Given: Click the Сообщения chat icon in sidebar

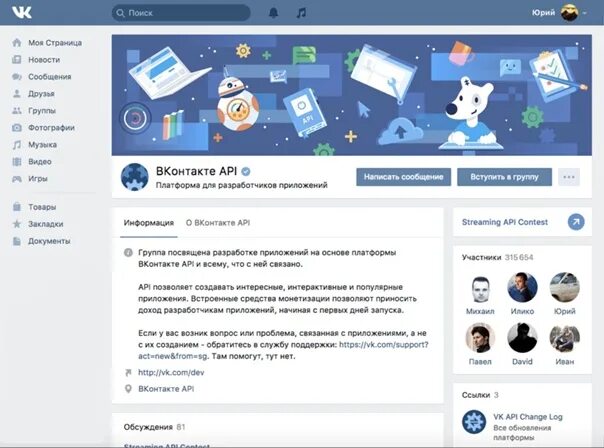Looking at the screenshot, I should click(x=17, y=77).
